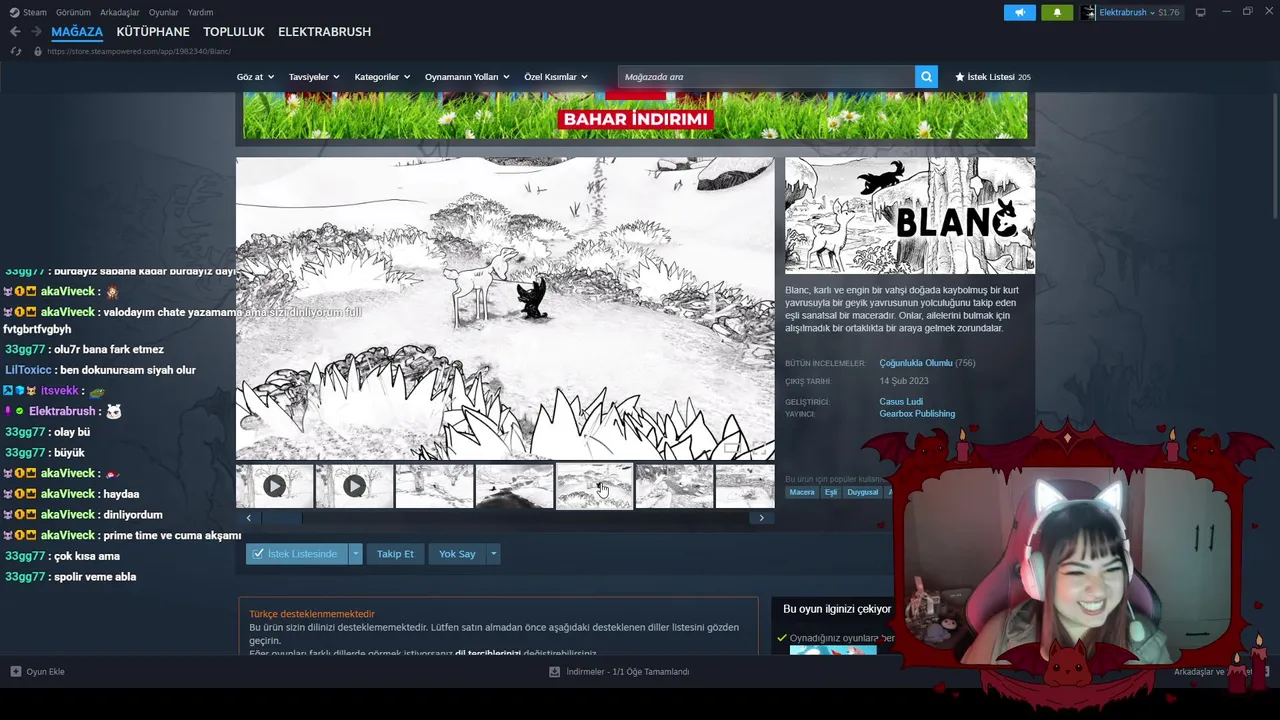Click the BLANC game header image
Screen dimensions: 1280x720
(910, 215)
